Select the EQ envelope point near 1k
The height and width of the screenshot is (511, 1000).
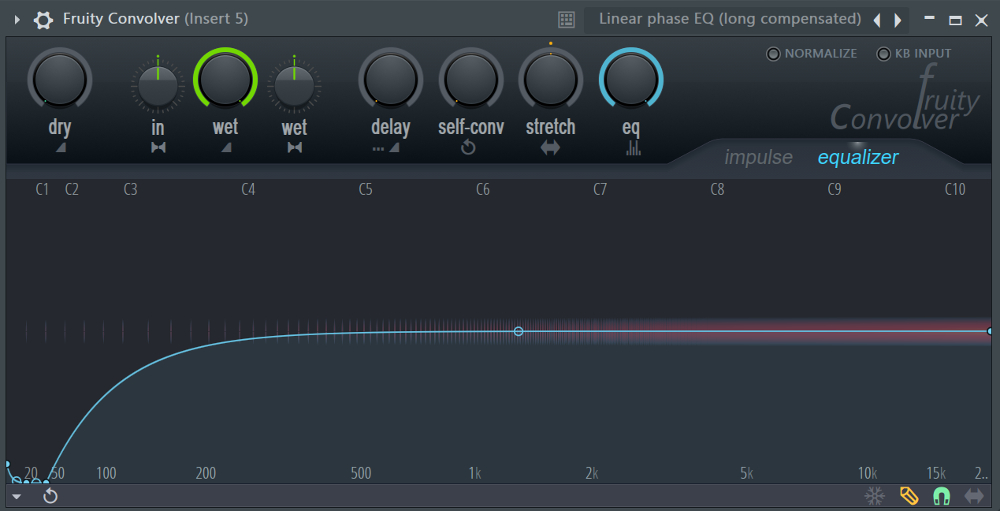point(518,331)
